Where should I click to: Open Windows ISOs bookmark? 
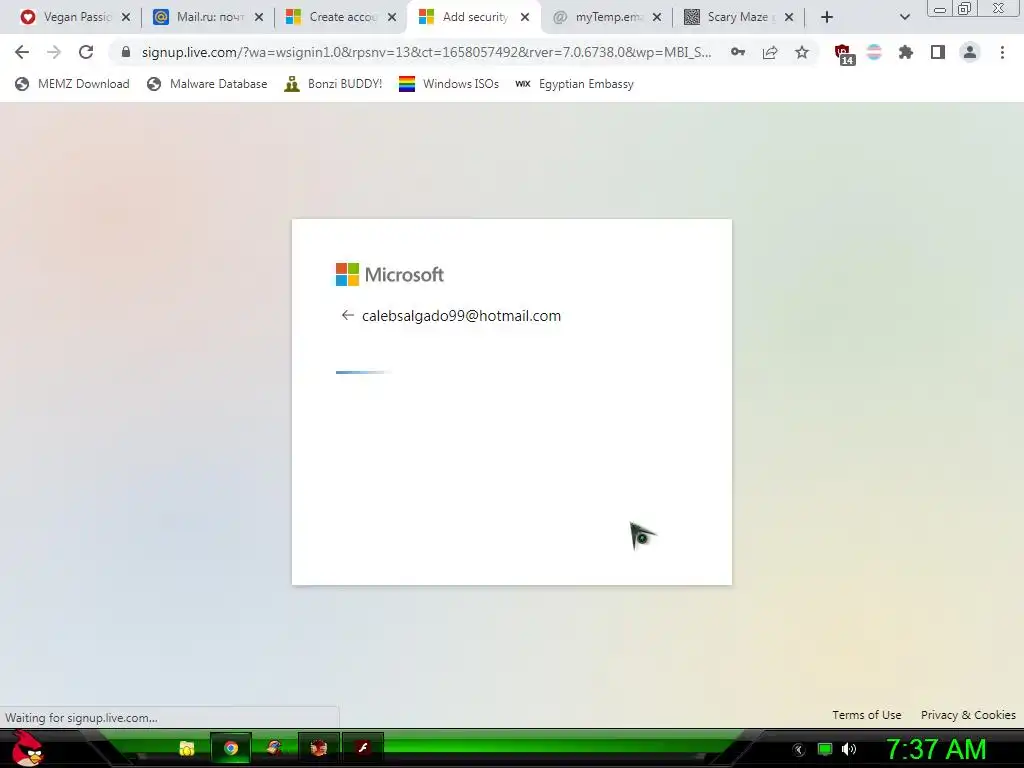click(x=449, y=84)
